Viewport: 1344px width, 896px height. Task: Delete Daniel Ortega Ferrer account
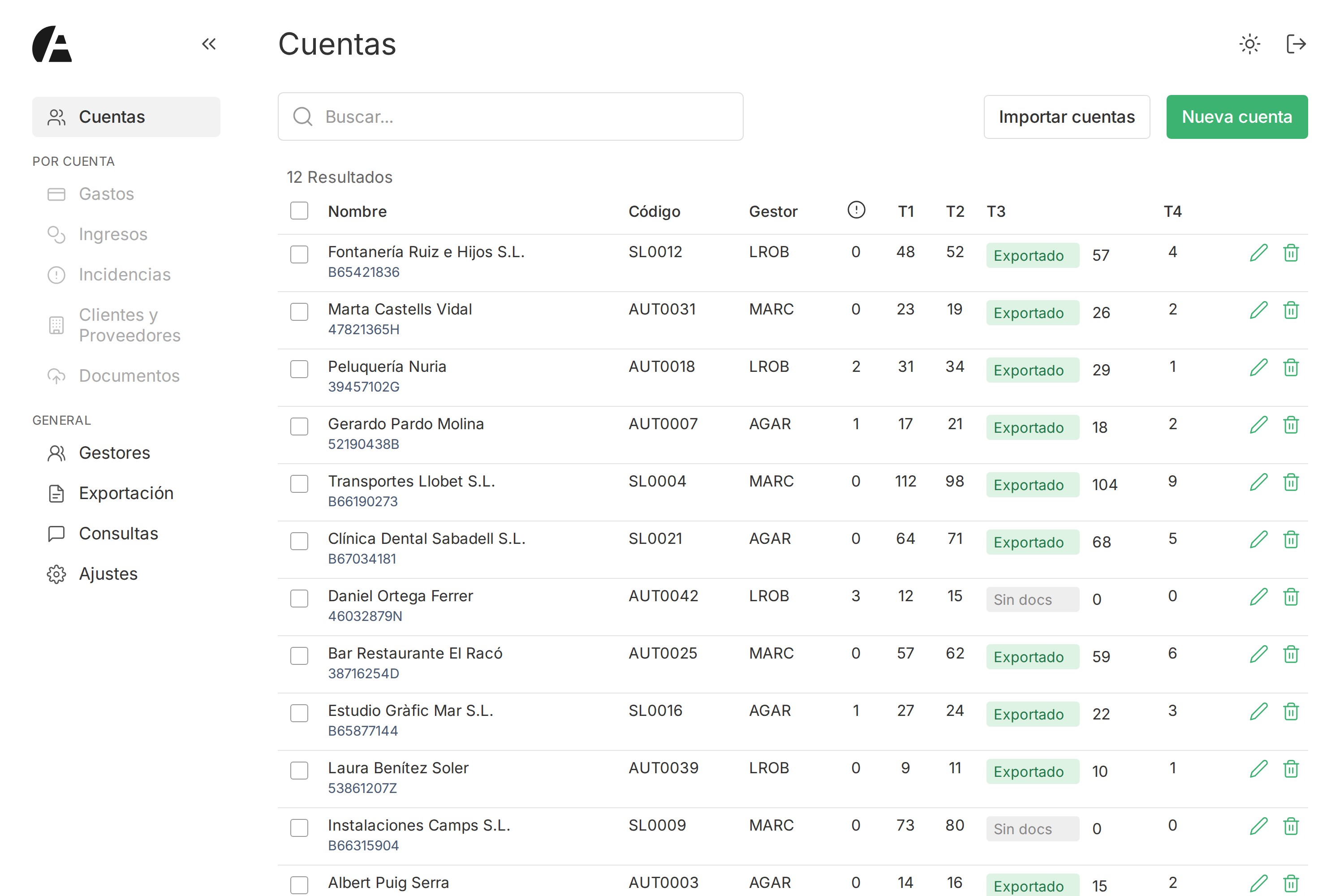[1291, 597]
